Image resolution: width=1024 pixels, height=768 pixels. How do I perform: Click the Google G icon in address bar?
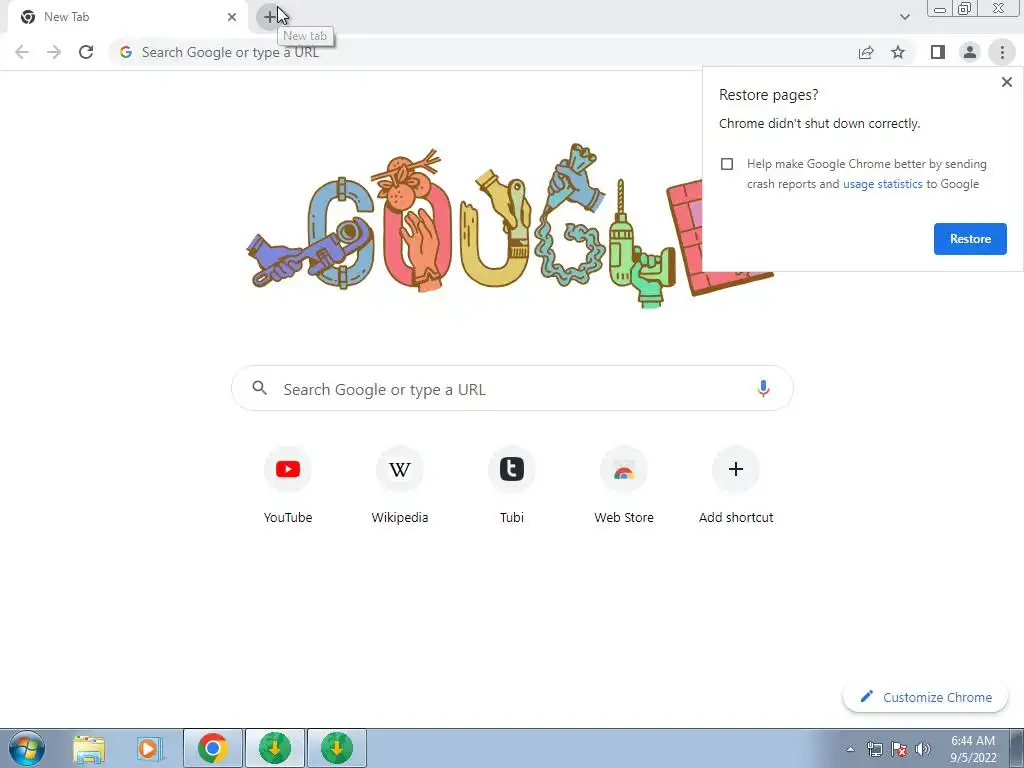pyautogui.click(x=126, y=52)
